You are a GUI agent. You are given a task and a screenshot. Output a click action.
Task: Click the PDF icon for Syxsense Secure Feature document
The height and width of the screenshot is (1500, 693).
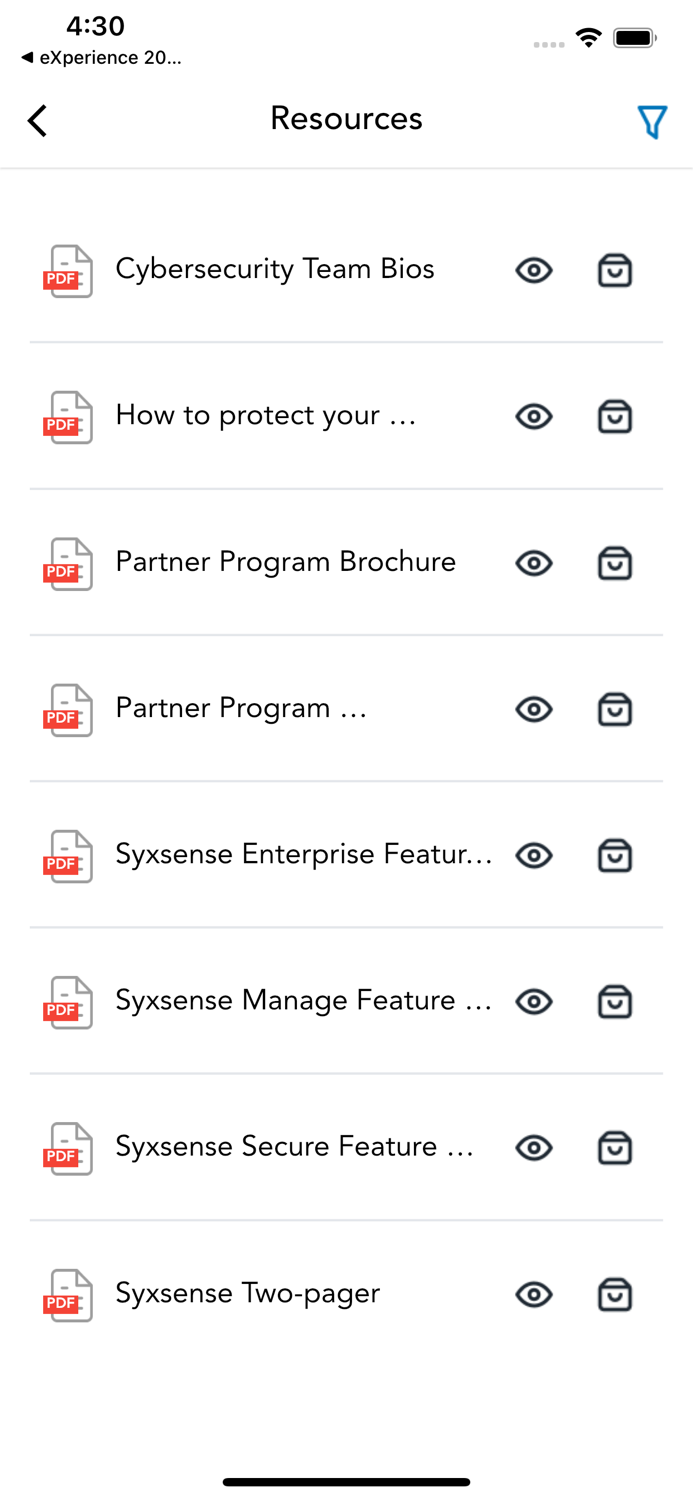pyautogui.click(x=67, y=1148)
